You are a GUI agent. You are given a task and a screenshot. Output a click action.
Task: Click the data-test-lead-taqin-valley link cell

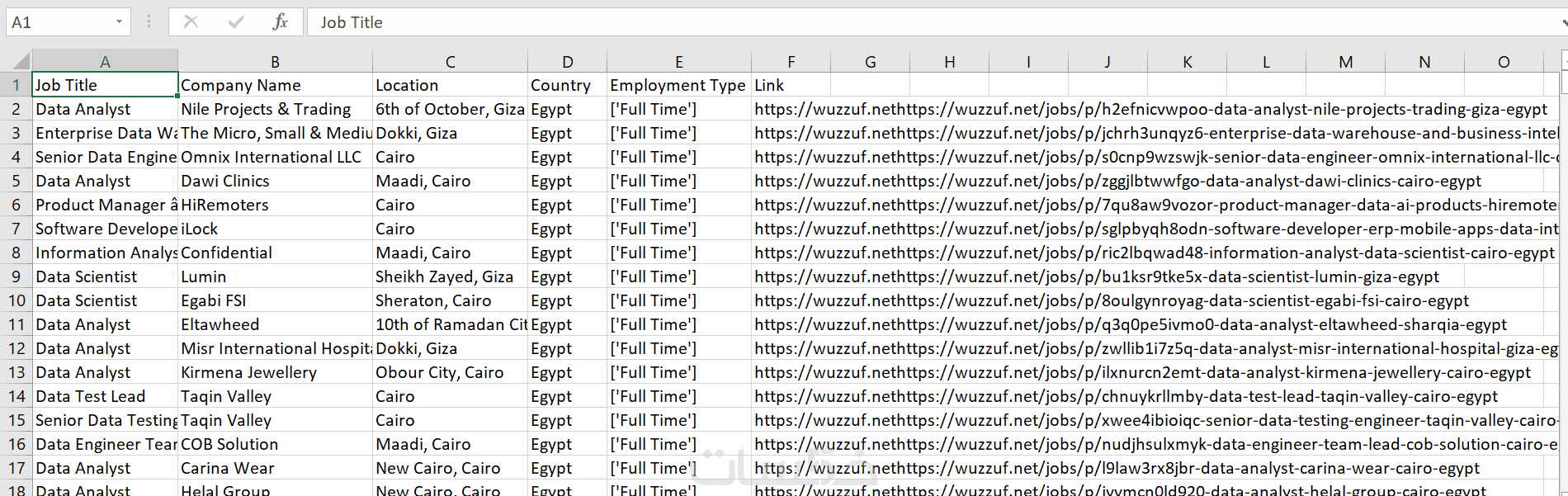(1126, 396)
